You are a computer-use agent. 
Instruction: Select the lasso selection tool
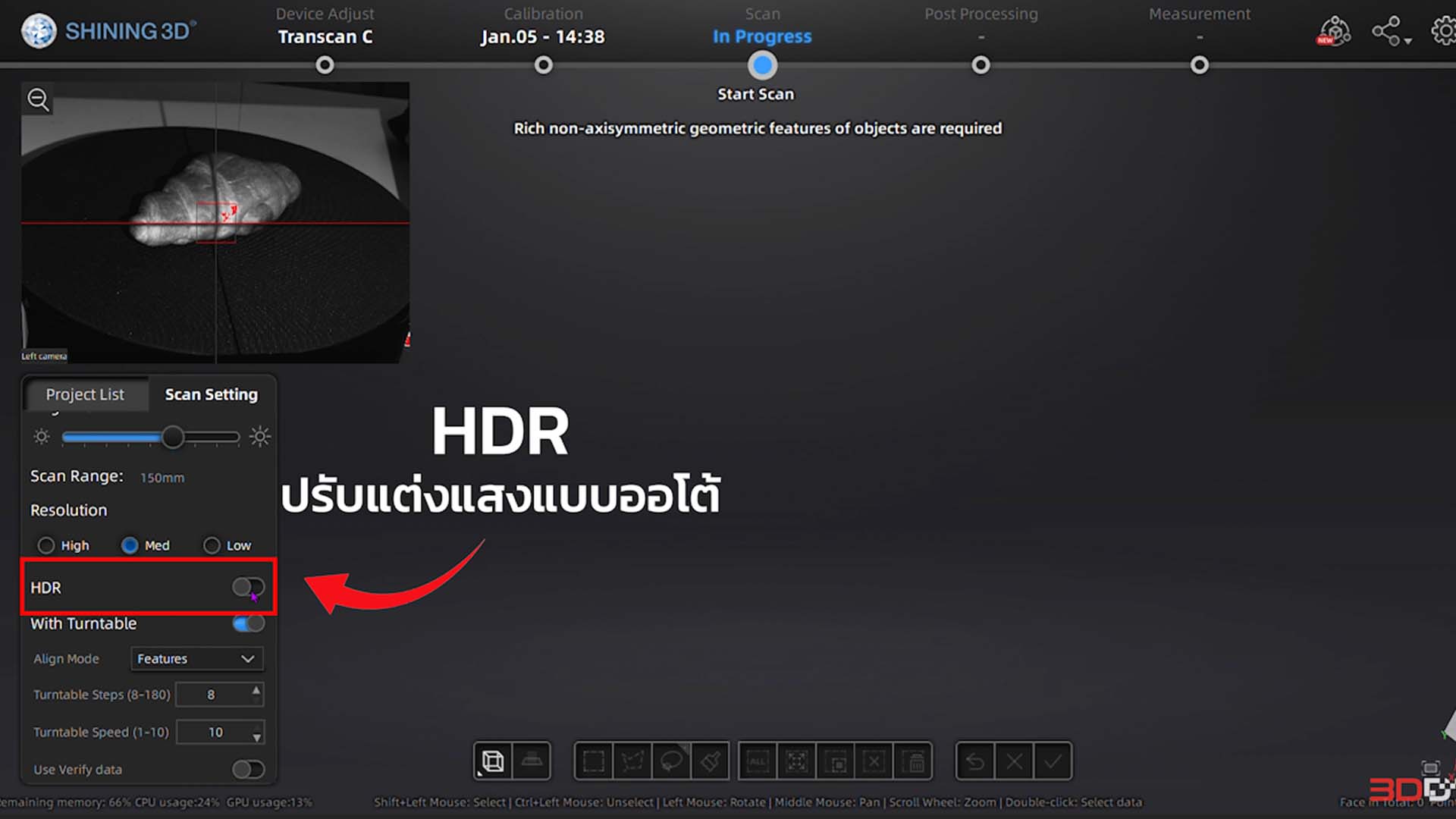(x=673, y=761)
